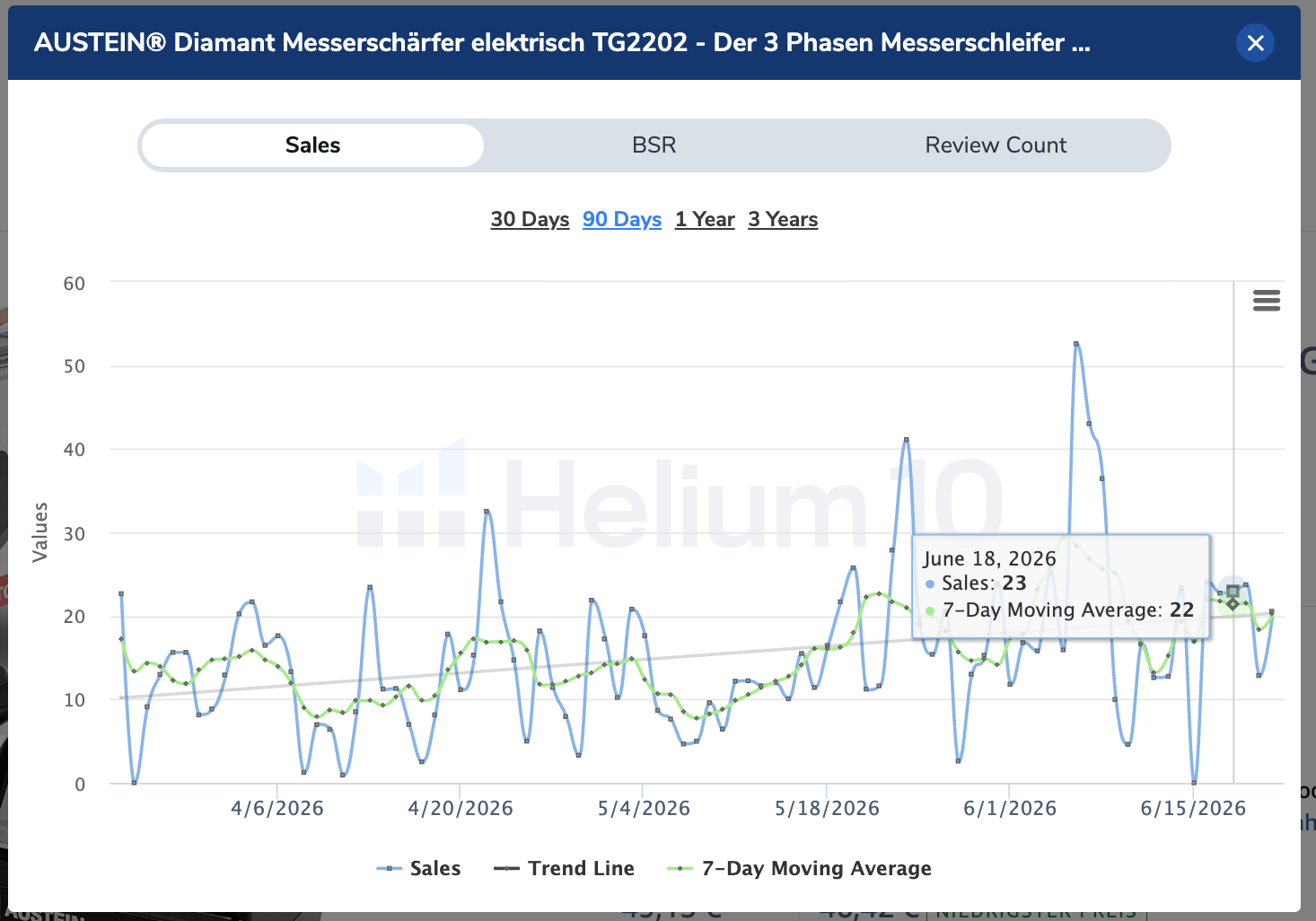Open the chart hamburger context menu
The height and width of the screenshot is (921, 1316).
coord(1266,301)
